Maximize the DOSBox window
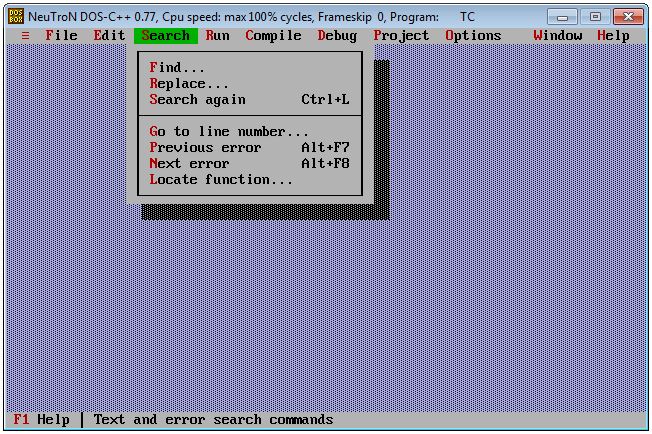652x434 pixels. point(595,17)
